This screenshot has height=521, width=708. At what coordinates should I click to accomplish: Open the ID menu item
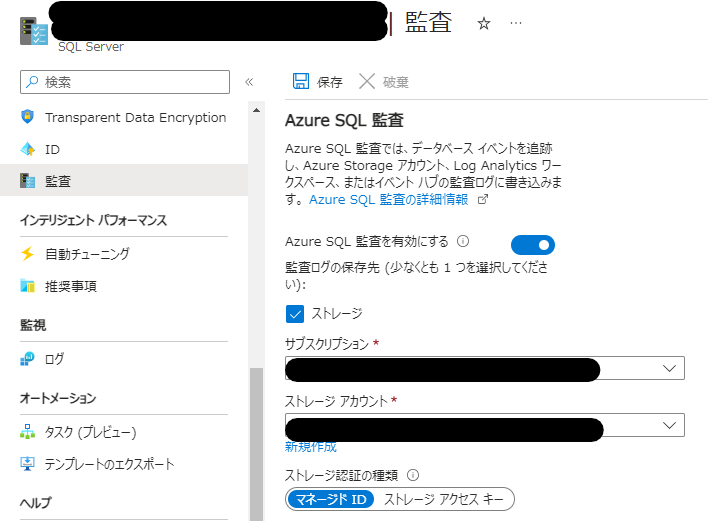coord(124,149)
